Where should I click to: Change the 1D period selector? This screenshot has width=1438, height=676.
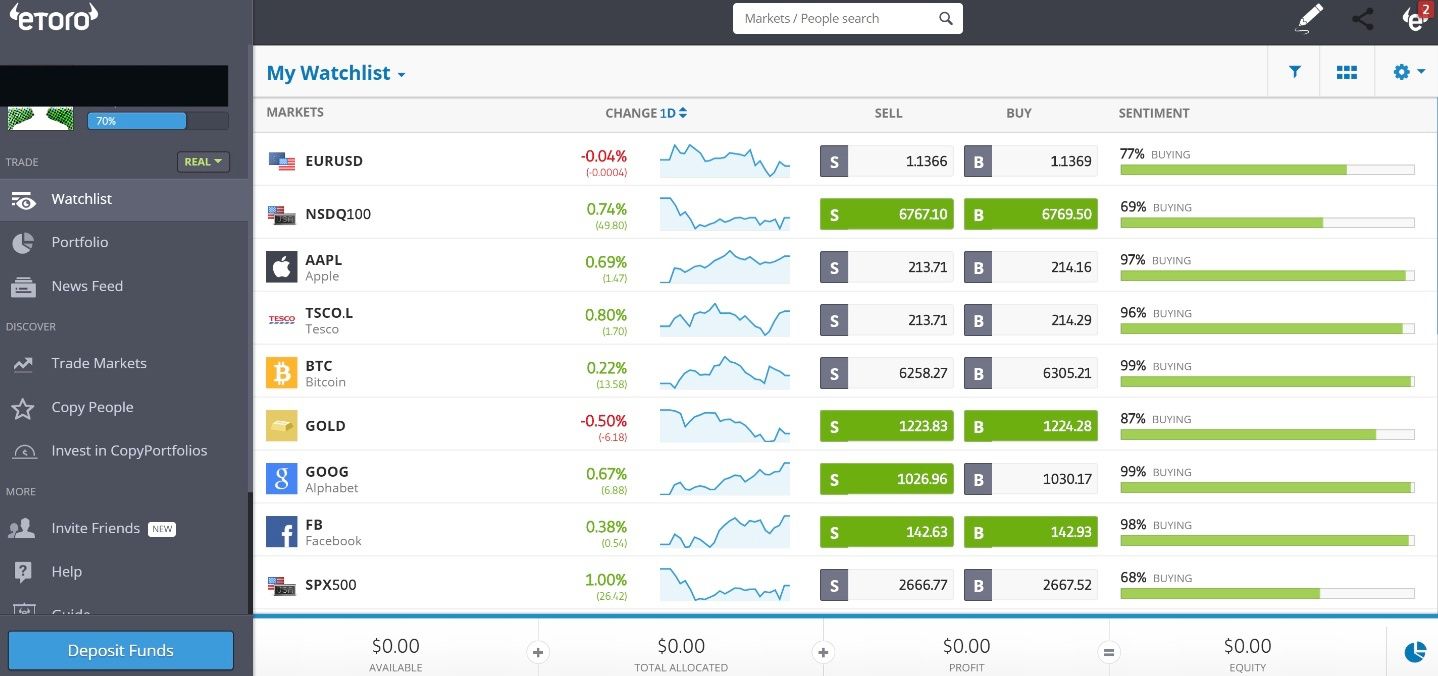pyautogui.click(x=673, y=113)
